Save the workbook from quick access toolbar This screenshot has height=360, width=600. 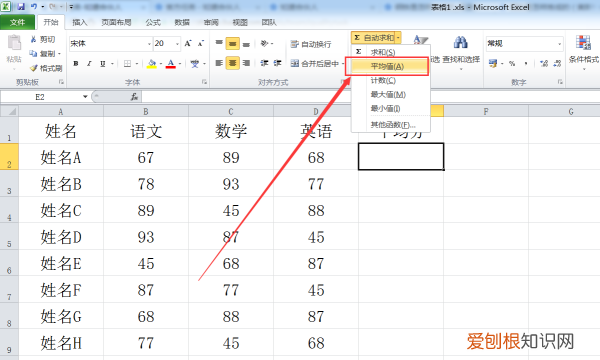pos(21,7)
